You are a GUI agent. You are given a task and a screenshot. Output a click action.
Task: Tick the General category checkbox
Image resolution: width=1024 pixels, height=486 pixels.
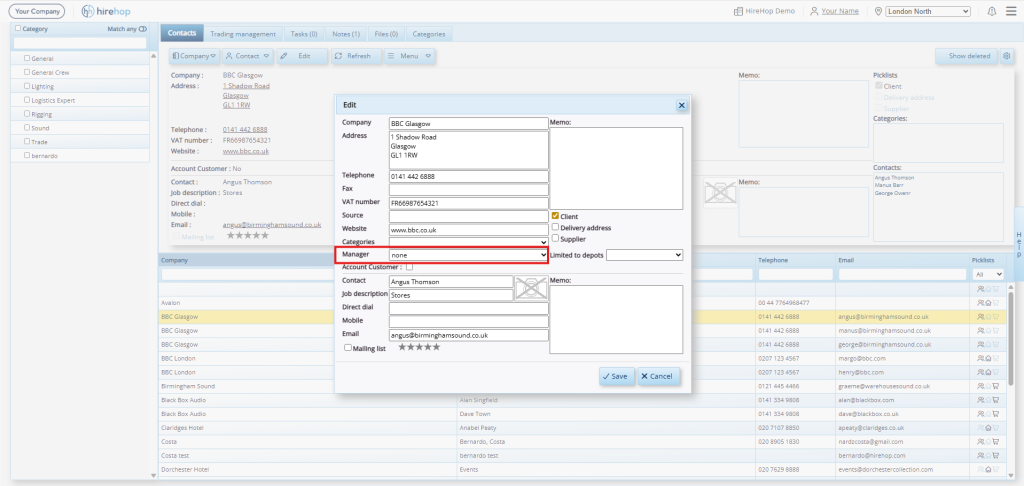pos(27,58)
